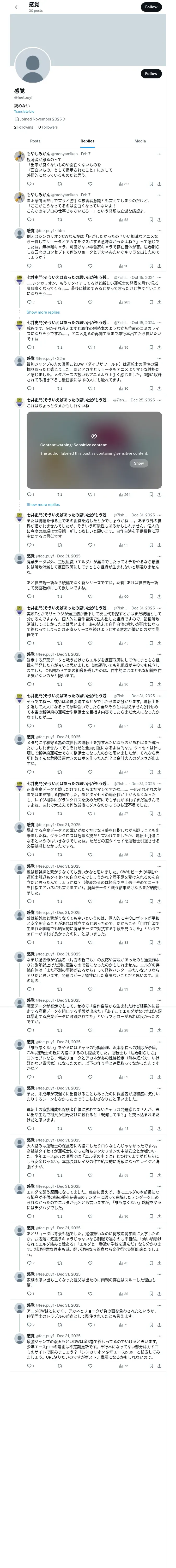Screen dimensions: 176x1568
Task: Share the 14m-old post by 感覚
Action: coord(159,266)
